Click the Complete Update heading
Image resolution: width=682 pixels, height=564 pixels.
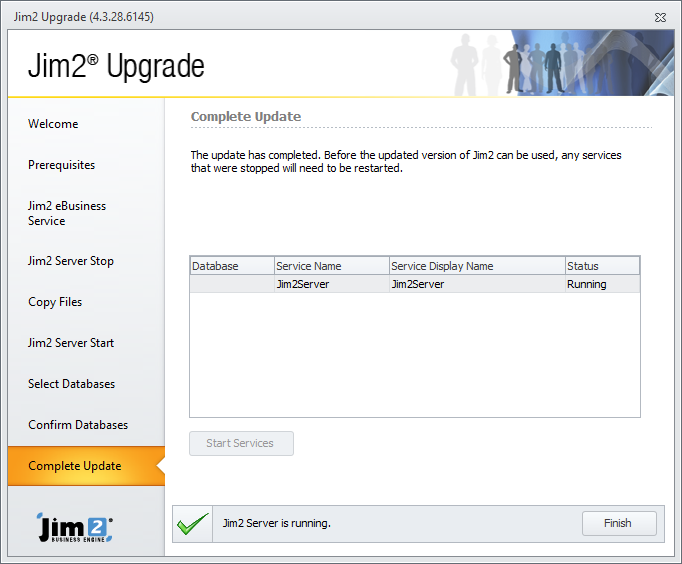(246, 117)
